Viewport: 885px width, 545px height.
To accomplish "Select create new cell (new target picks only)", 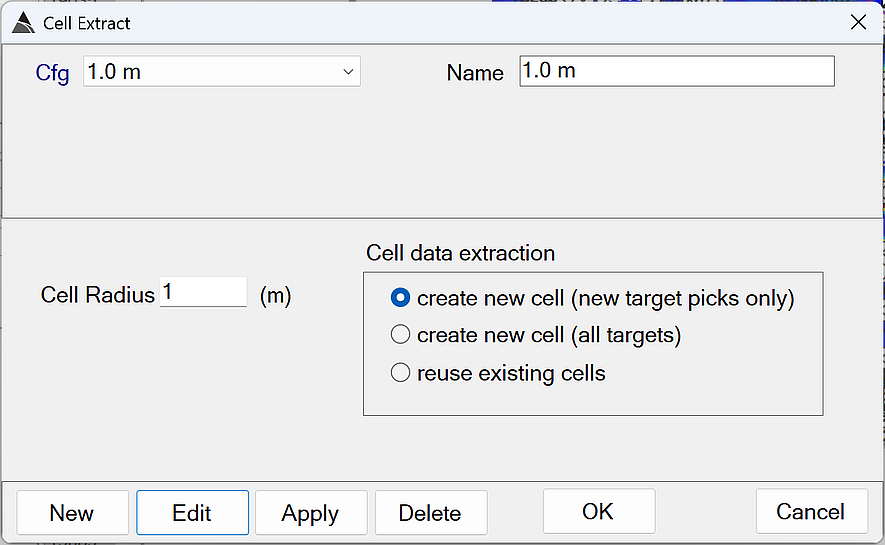I will click(x=401, y=298).
